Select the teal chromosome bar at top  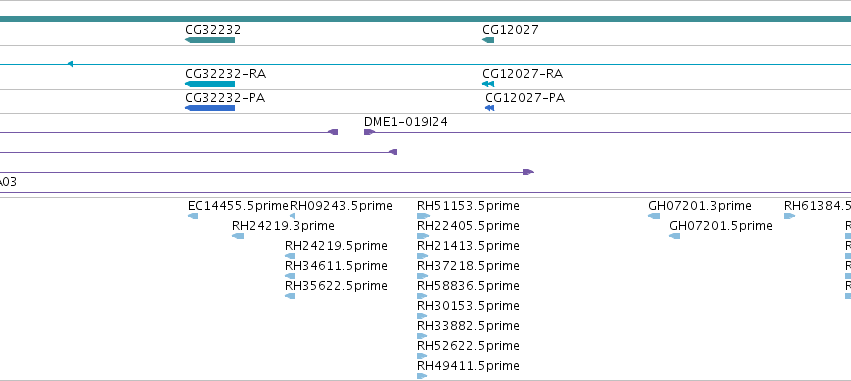click(426, 19)
